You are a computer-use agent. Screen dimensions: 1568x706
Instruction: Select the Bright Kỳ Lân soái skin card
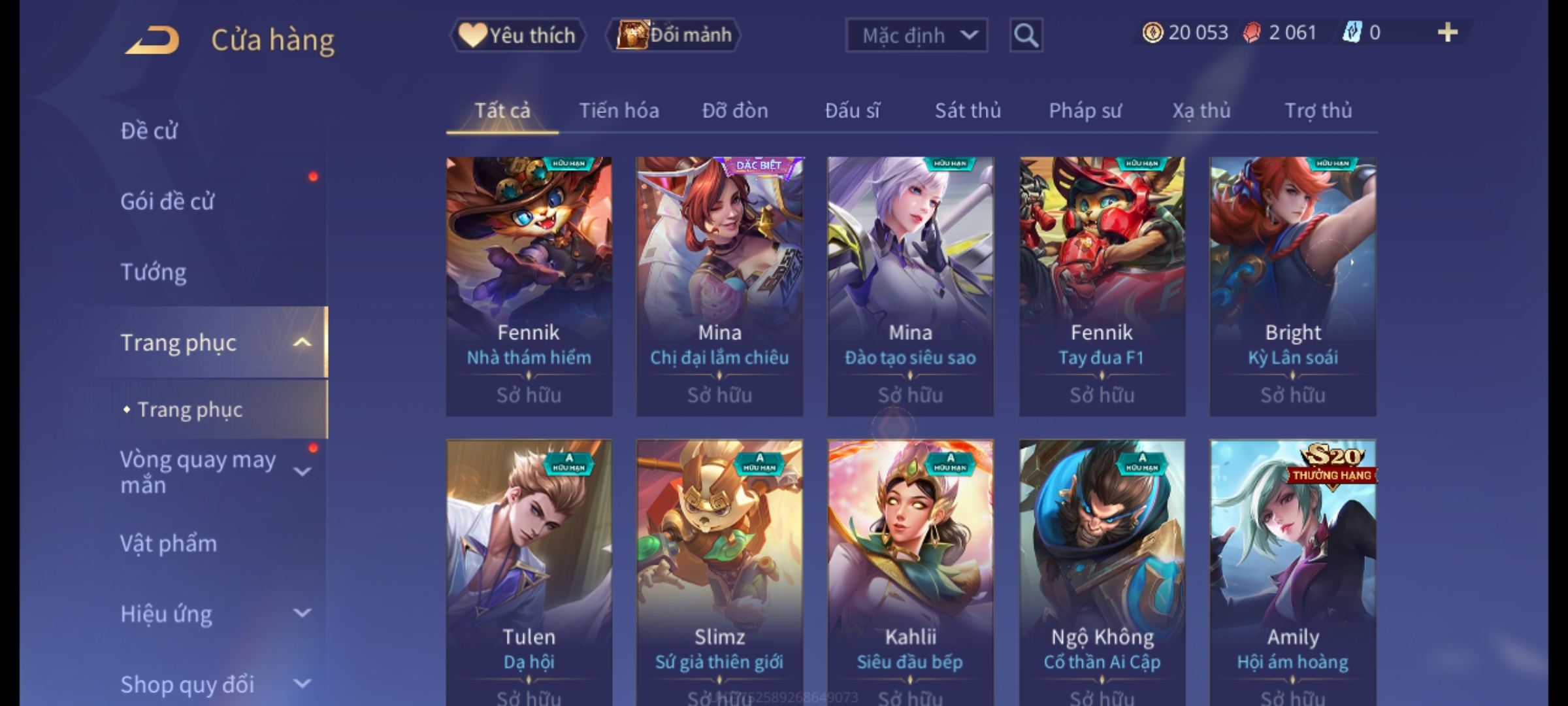click(x=1293, y=286)
